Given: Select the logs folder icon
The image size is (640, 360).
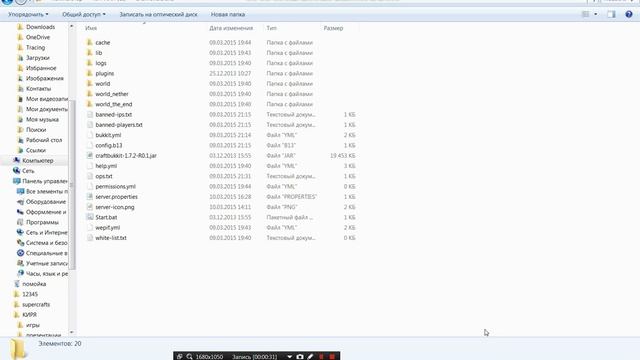Looking at the screenshot, I should (90, 63).
